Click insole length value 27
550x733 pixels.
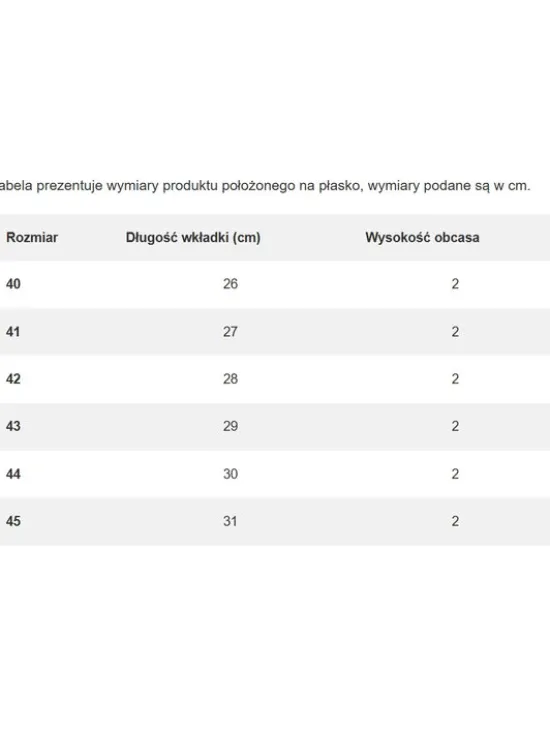point(230,332)
